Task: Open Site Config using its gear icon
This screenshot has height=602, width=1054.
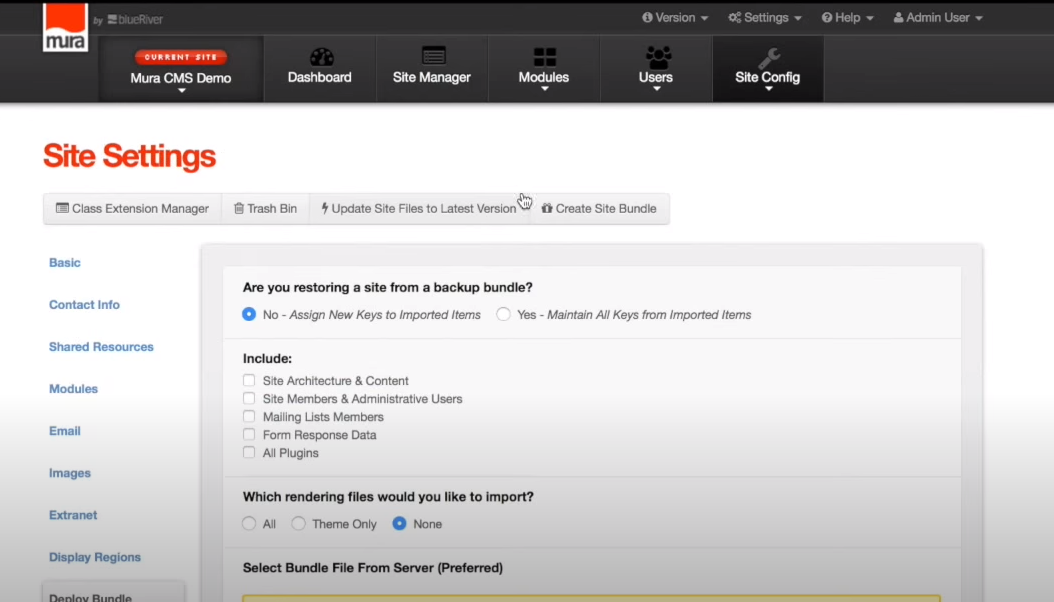Action: (x=767, y=57)
